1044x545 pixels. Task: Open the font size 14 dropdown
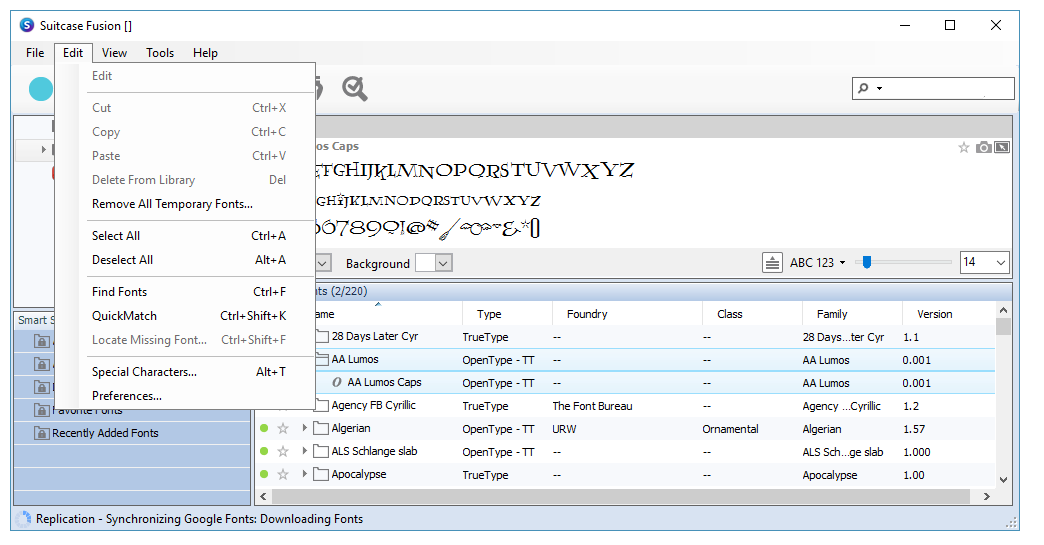(x=1000, y=263)
